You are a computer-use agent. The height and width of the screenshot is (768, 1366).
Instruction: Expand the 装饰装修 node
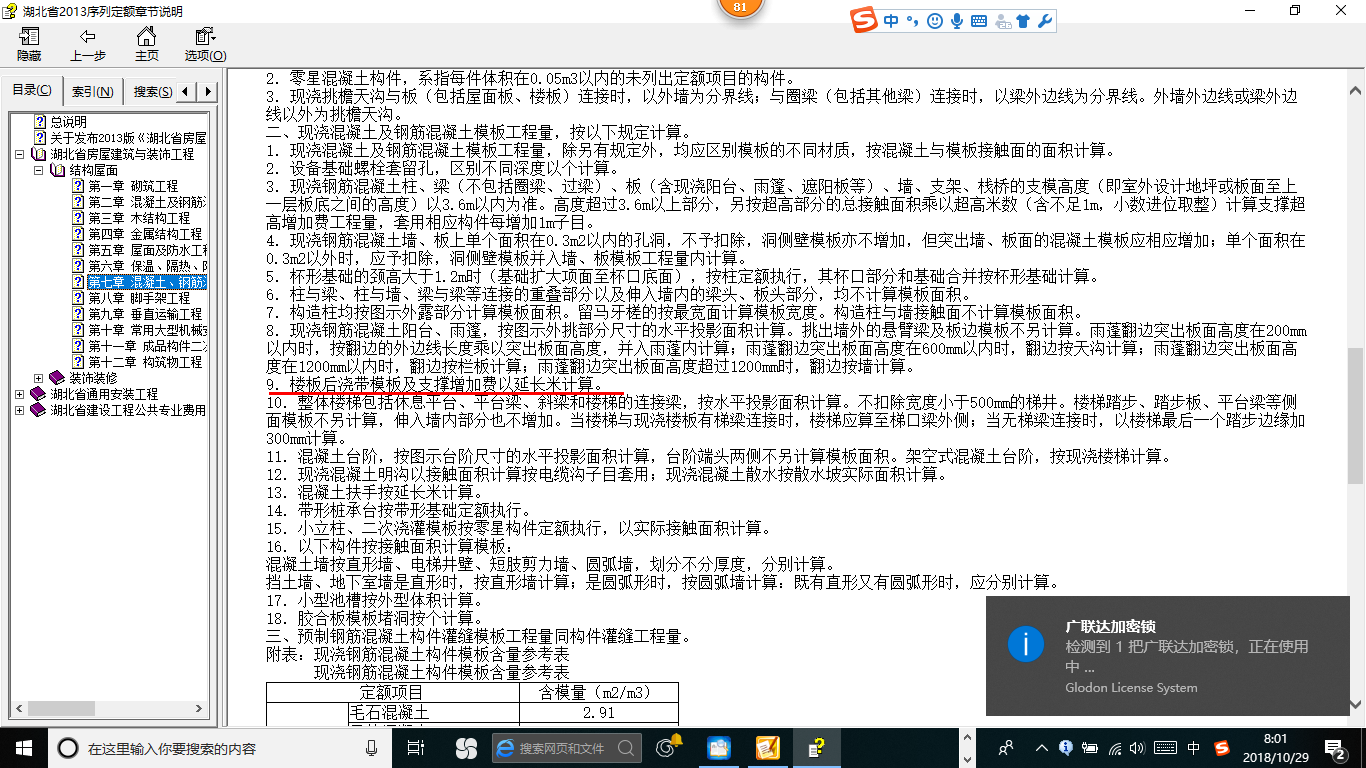click(40, 378)
